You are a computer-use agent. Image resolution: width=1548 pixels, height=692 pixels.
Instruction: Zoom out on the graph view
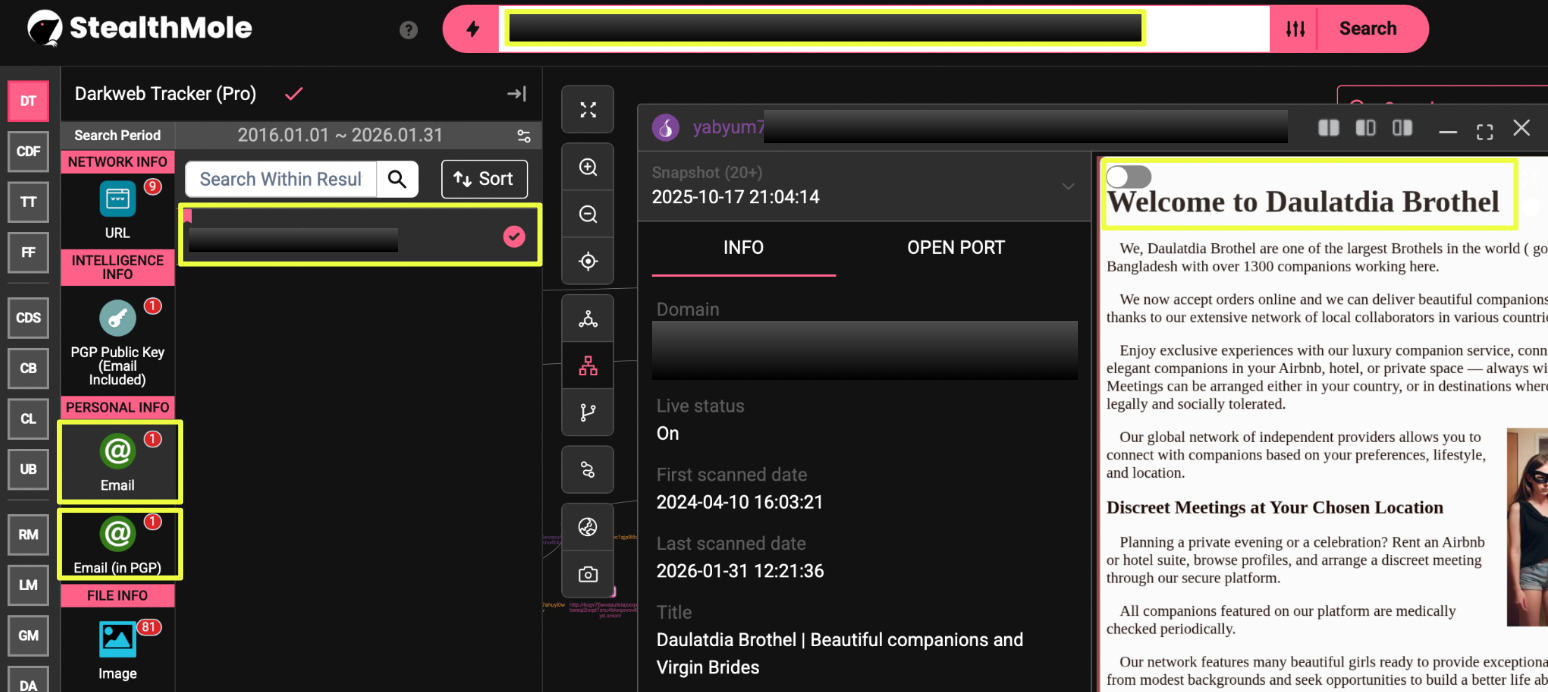588,214
